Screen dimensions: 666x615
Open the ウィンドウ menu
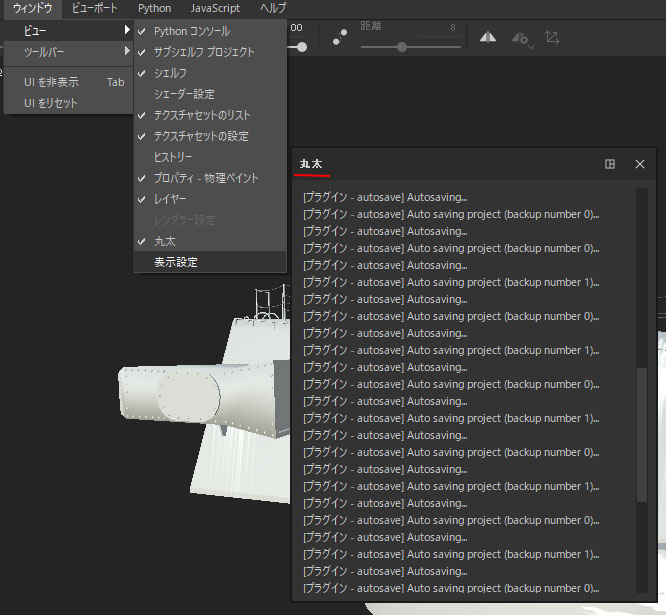click(33, 8)
